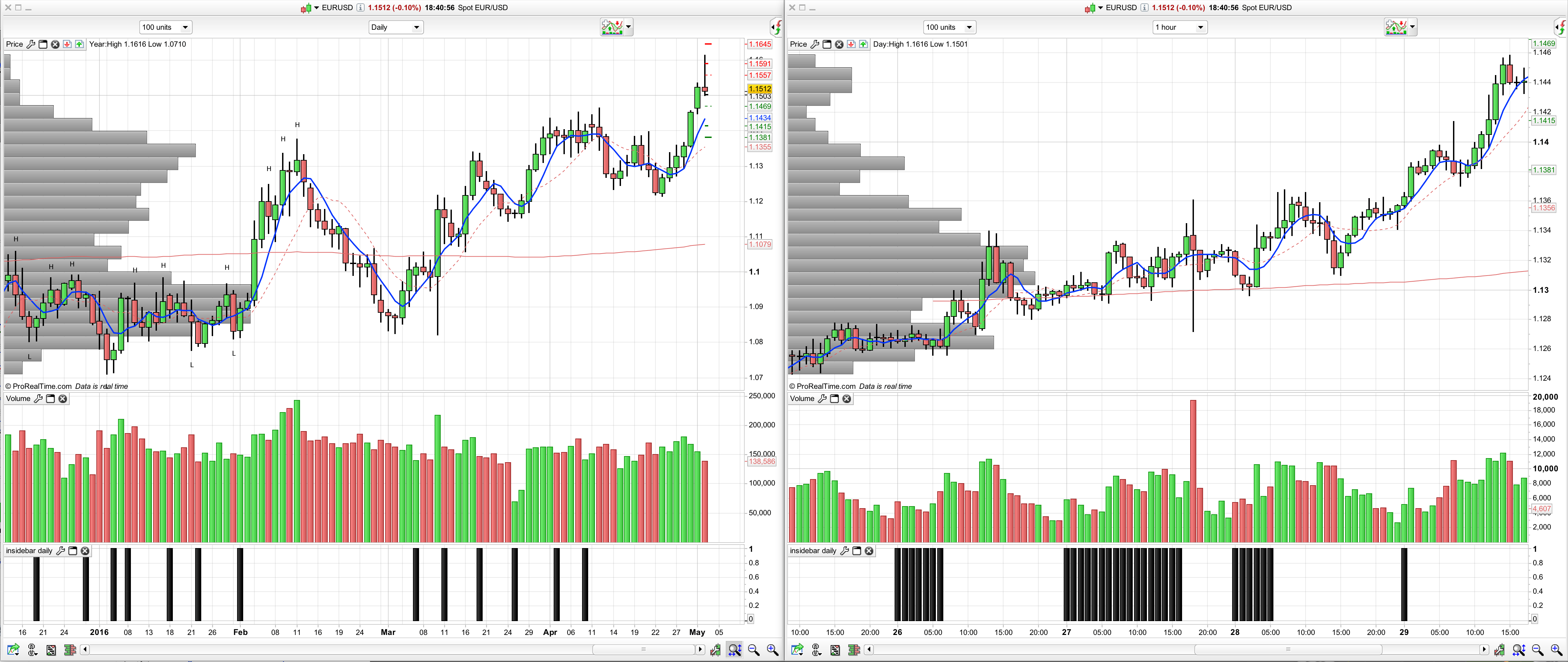Click green up-arrow buy icon on daily Price panel
Image resolution: width=1568 pixels, height=662 pixels.
pyautogui.click(x=79, y=44)
